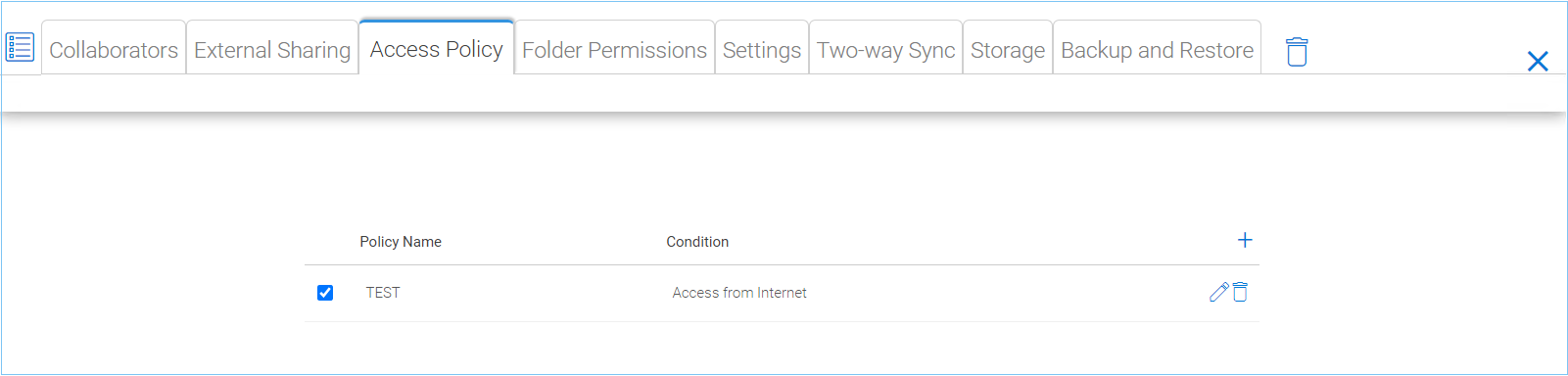Select the Access Policy tab

pyautogui.click(x=437, y=47)
